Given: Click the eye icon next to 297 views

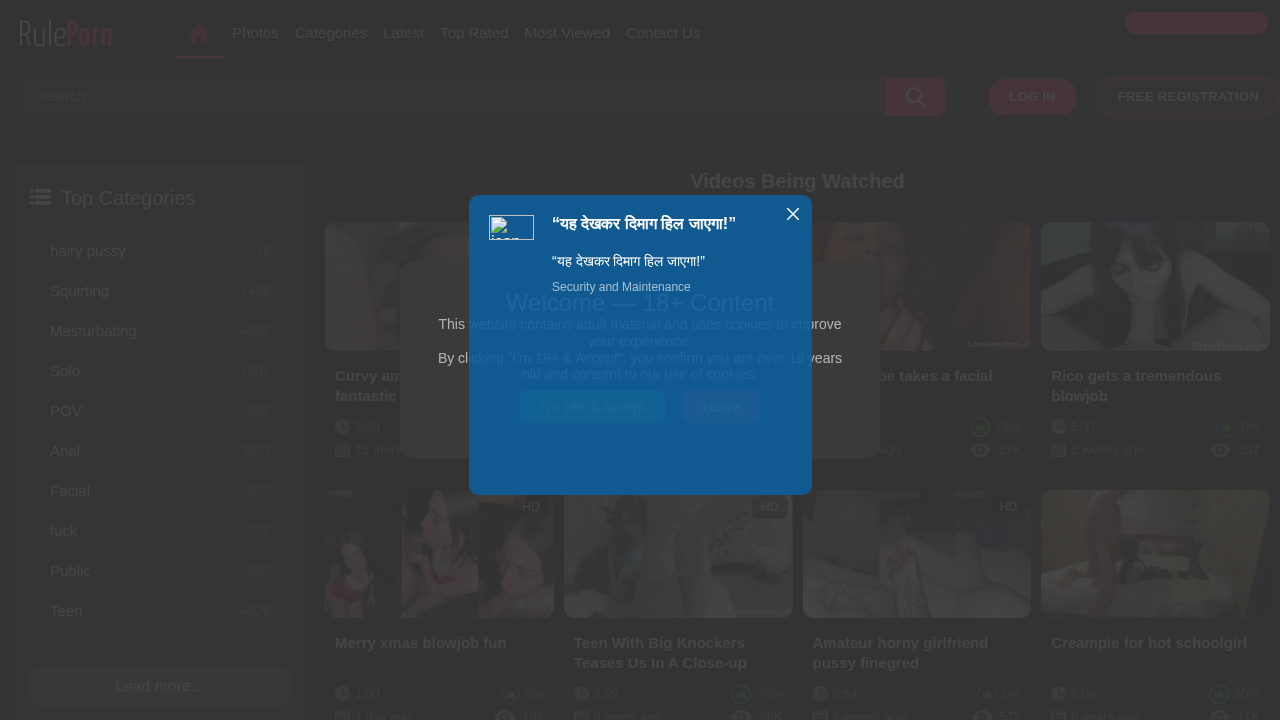Looking at the screenshot, I should tap(1220, 450).
